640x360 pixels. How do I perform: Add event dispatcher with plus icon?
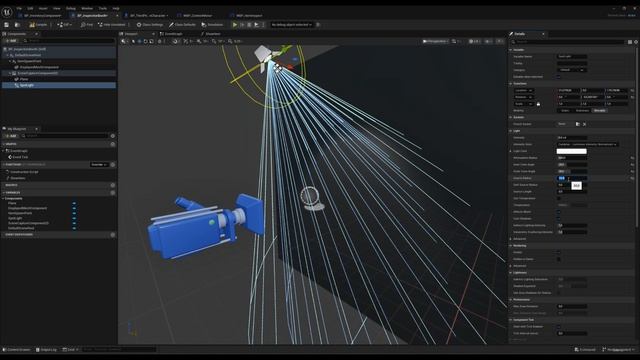tap(113, 235)
